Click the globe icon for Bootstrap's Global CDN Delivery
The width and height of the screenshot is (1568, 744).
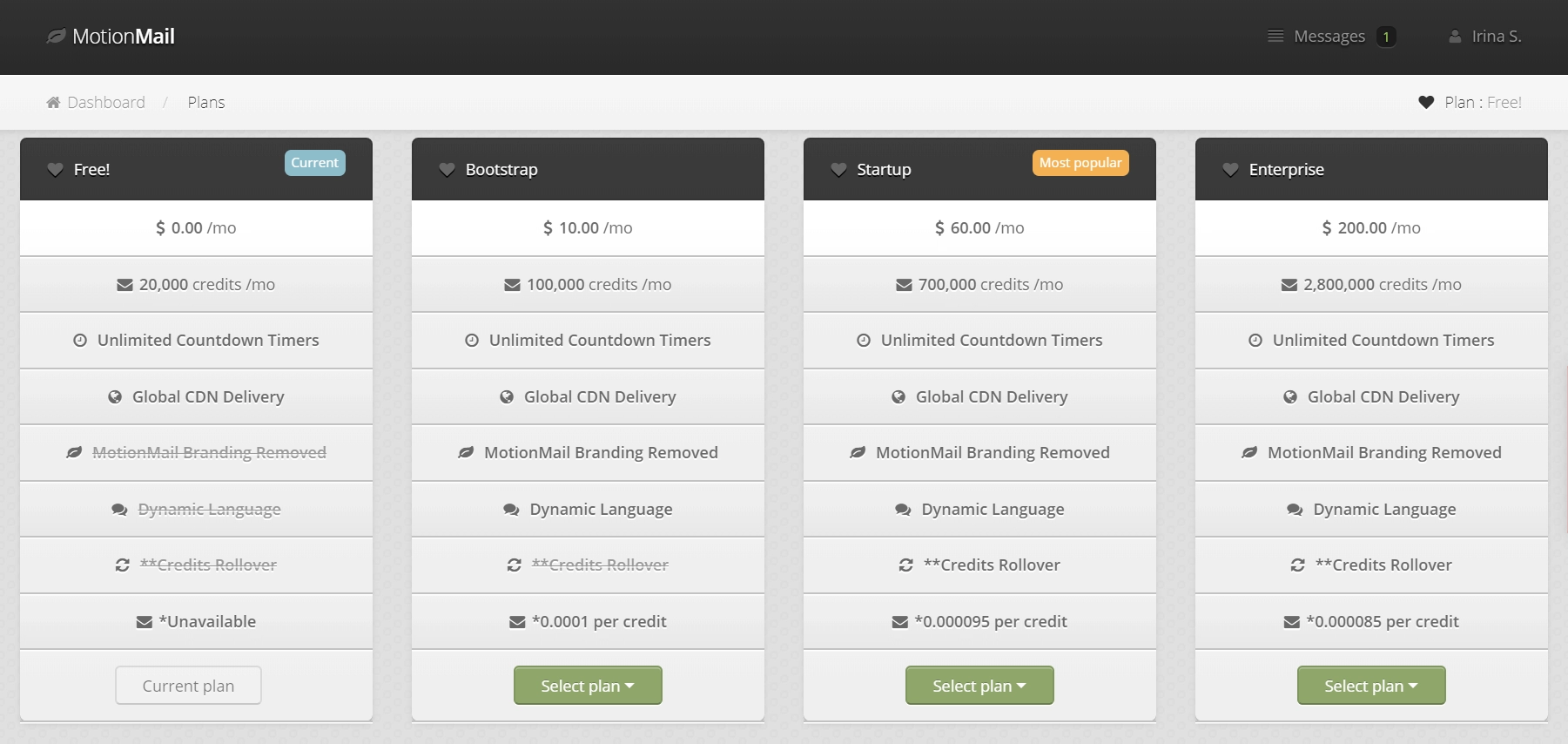(508, 396)
